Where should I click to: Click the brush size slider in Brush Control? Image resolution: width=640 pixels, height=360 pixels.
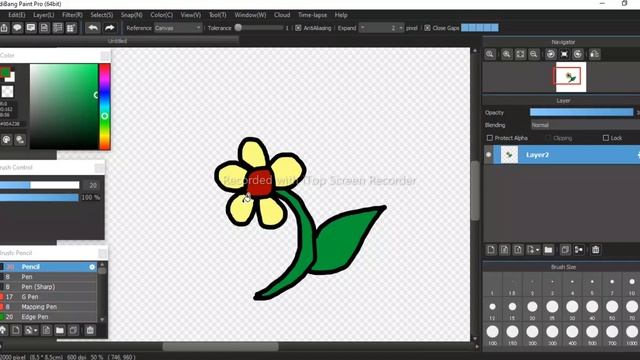40,185
